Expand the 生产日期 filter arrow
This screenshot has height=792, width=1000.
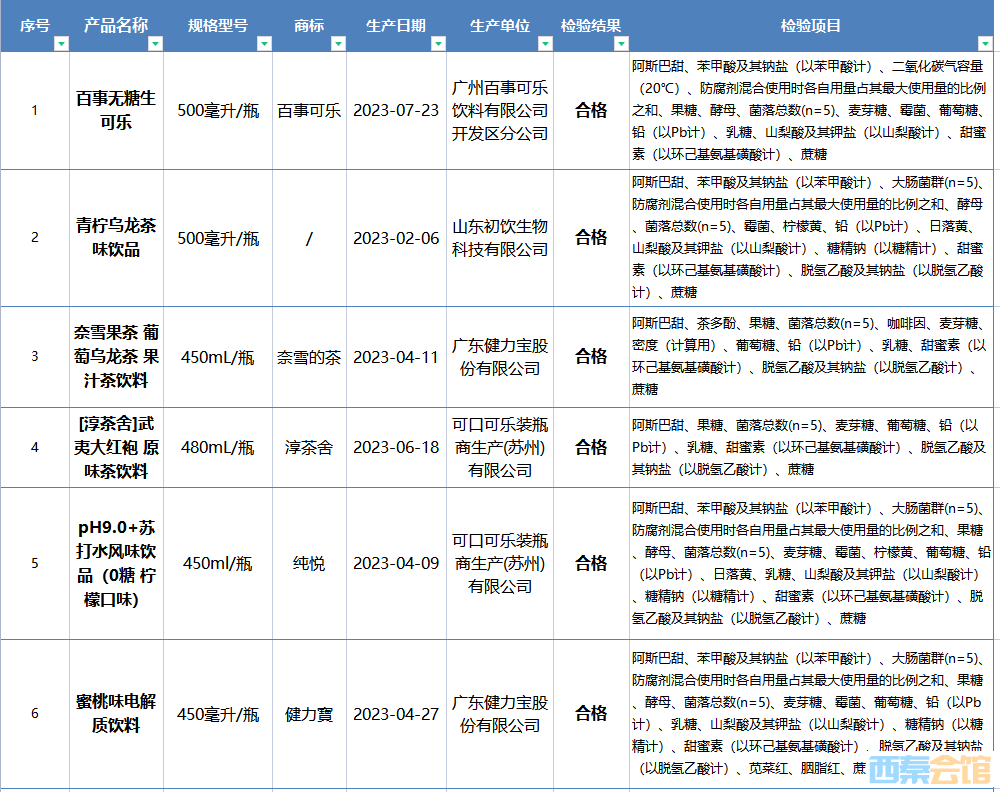[437, 43]
